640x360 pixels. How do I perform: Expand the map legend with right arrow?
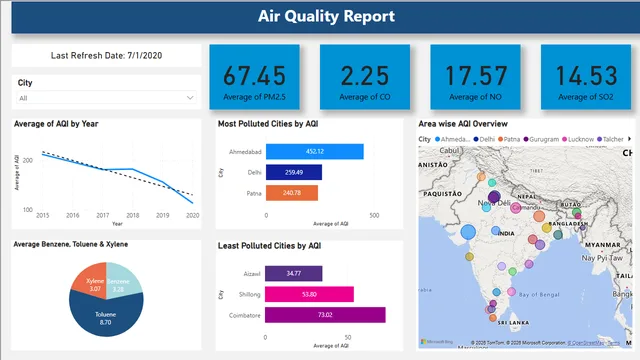[x=629, y=139]
